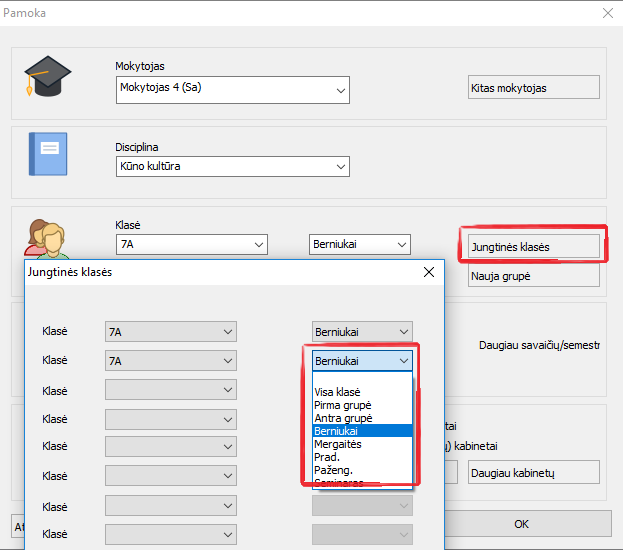Viewport: 623px width, 550px height.
Task: Pick Antra grupė in the dropdown list
Action: pyautogui.click(x=343, y=418)
